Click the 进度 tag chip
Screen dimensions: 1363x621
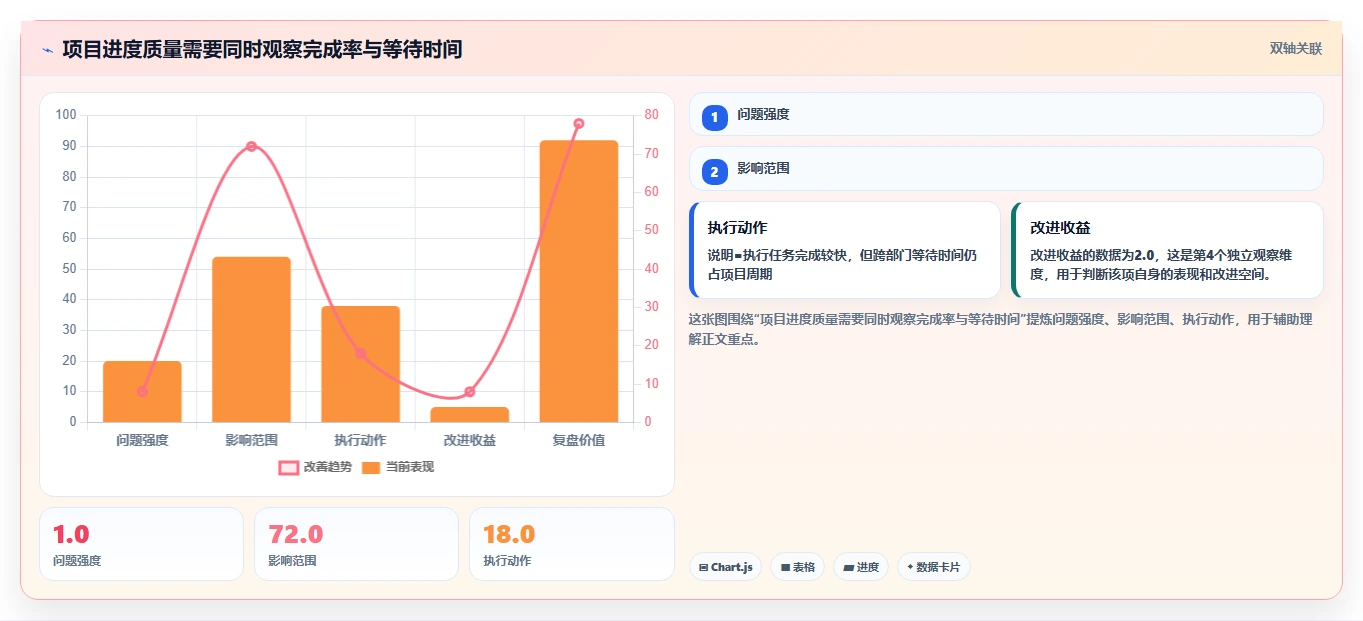point(861,567)
